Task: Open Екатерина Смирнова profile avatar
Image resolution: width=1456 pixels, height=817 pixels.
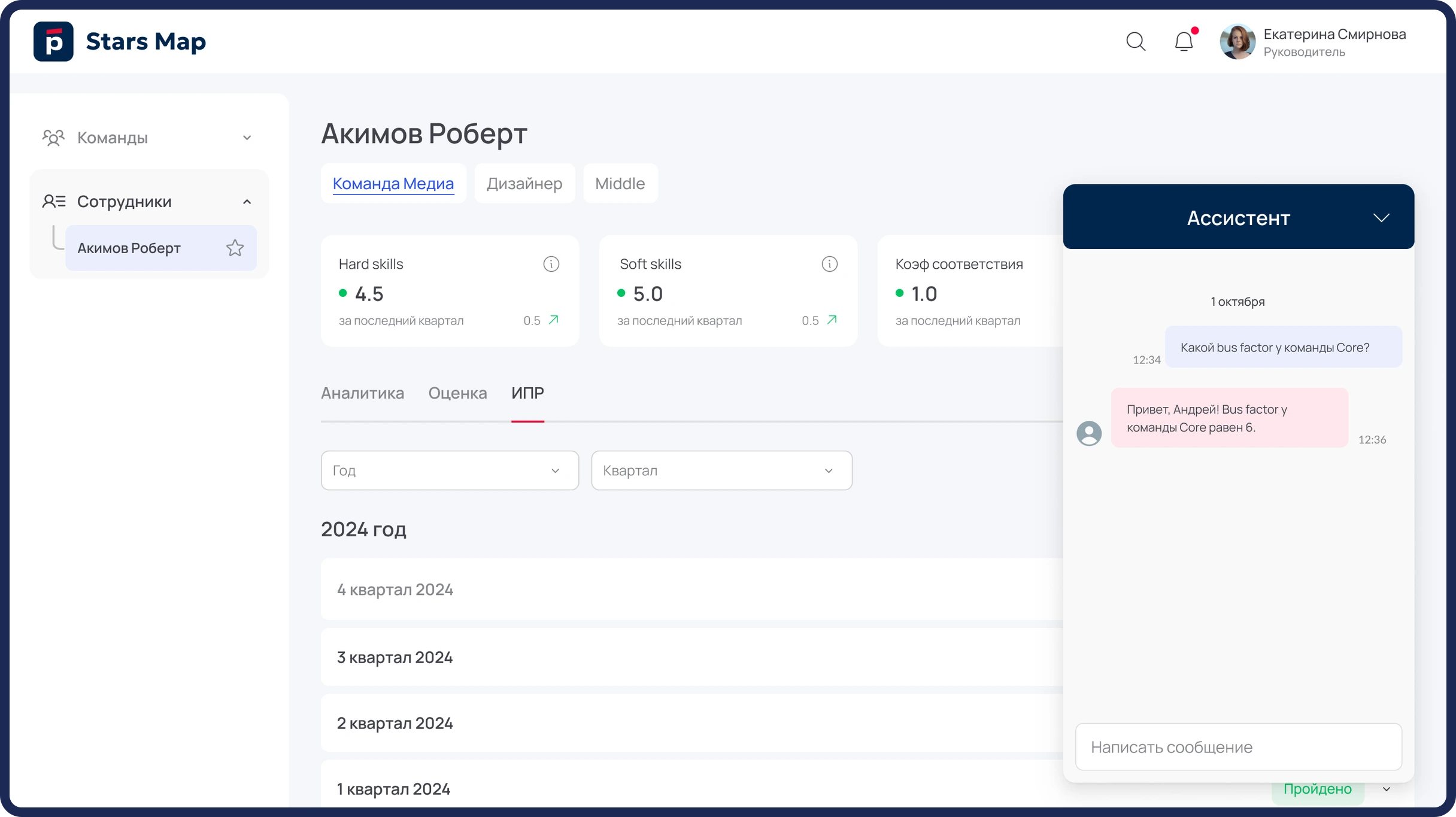Action: pos(1237,42)
